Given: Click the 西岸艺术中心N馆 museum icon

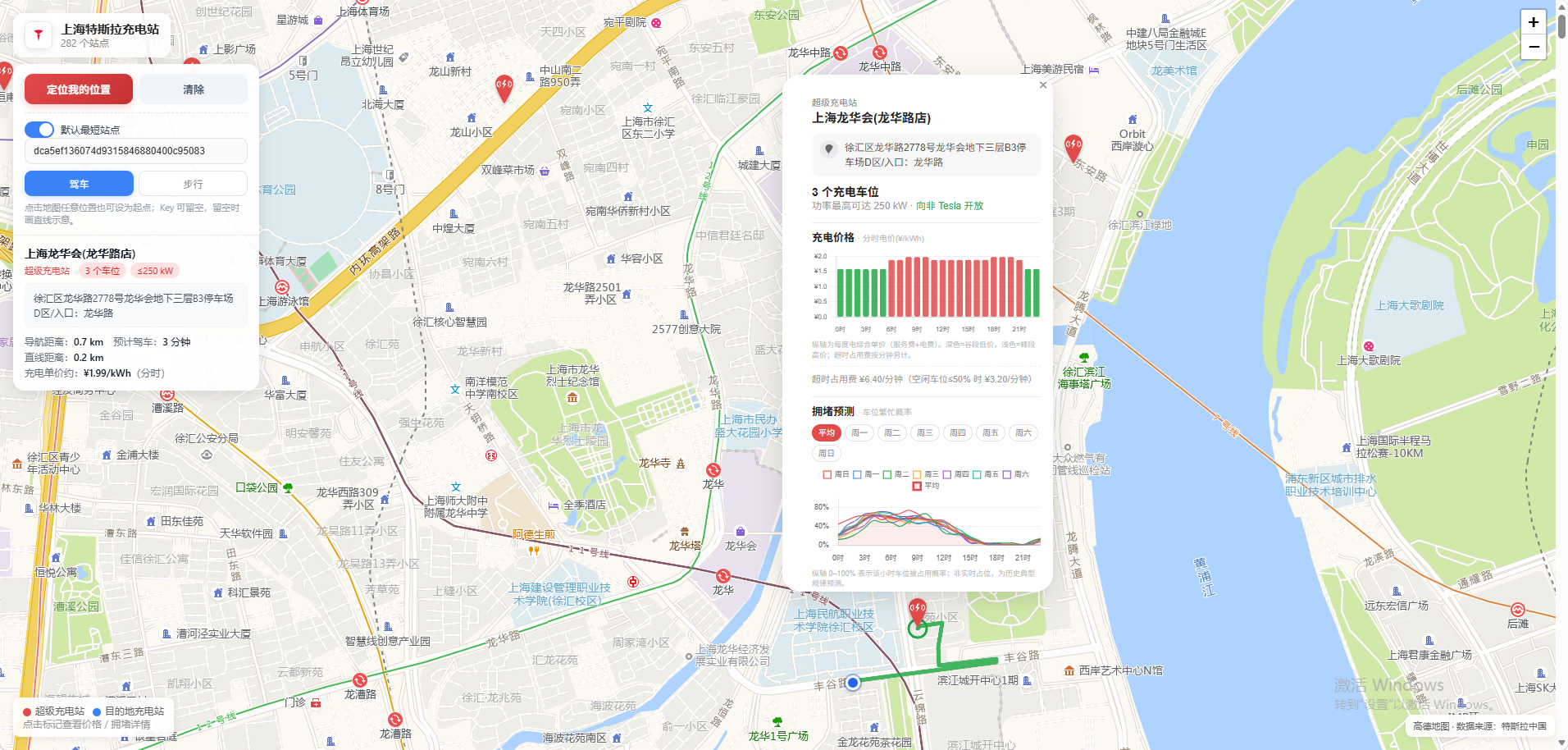Looking at the screenshot, I should [1069, 670].
